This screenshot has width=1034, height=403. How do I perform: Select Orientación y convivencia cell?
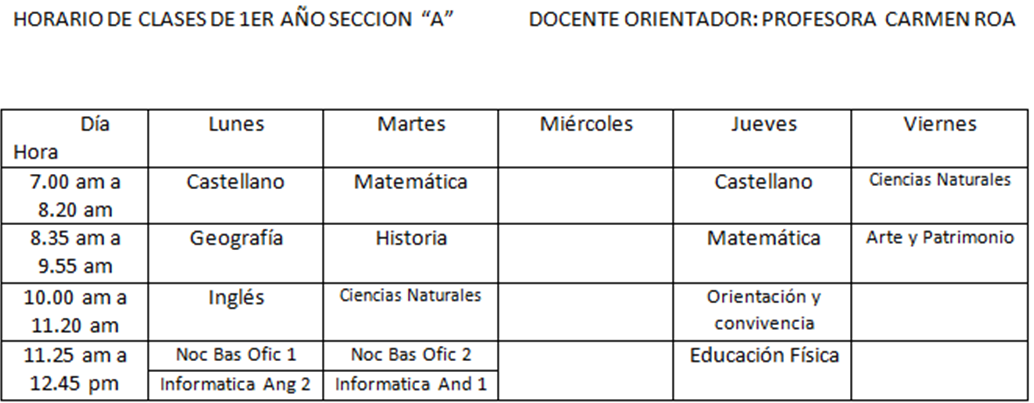[762, 312]
